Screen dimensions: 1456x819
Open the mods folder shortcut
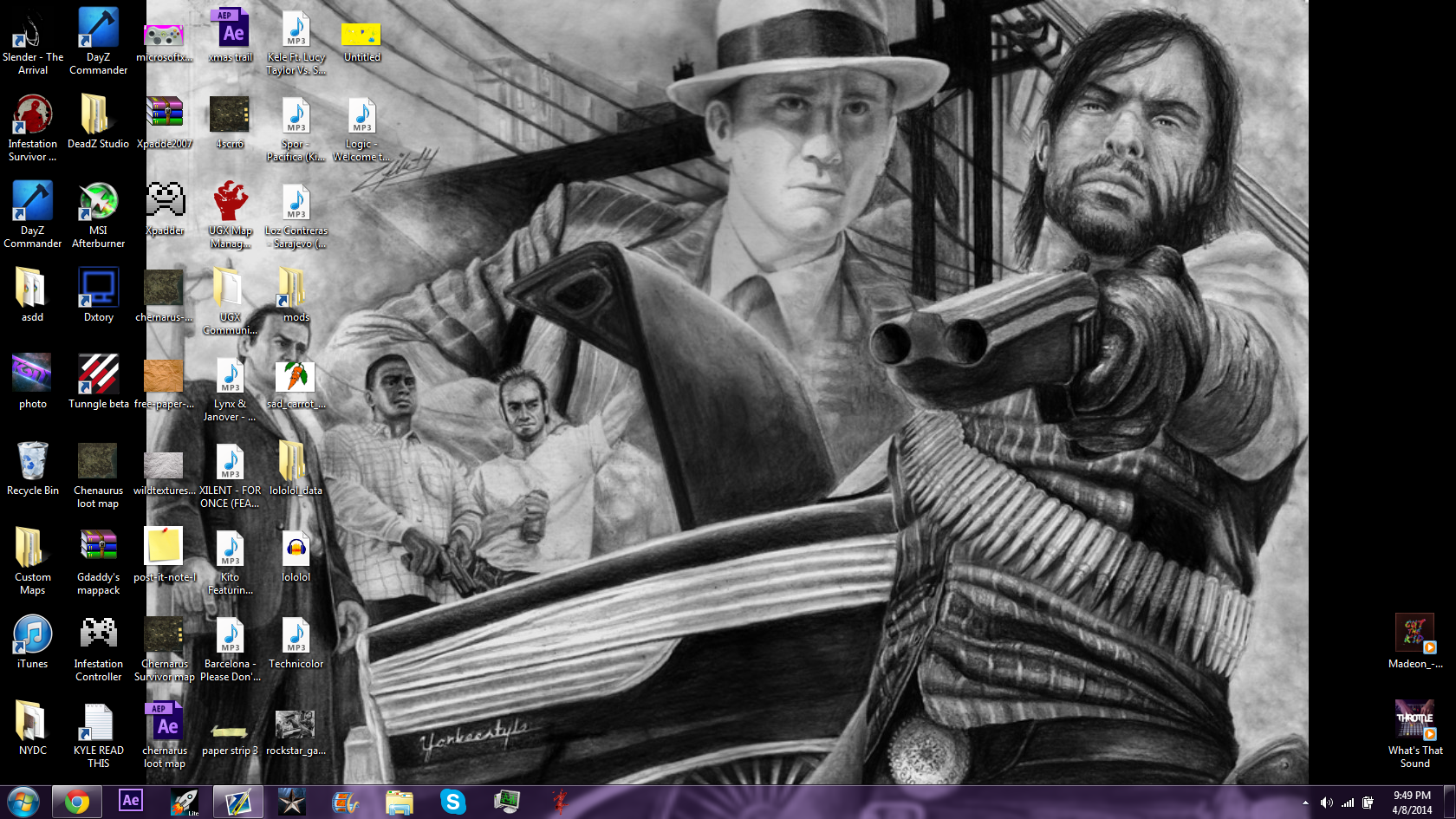pyautogui.click(x=296, y=295)
